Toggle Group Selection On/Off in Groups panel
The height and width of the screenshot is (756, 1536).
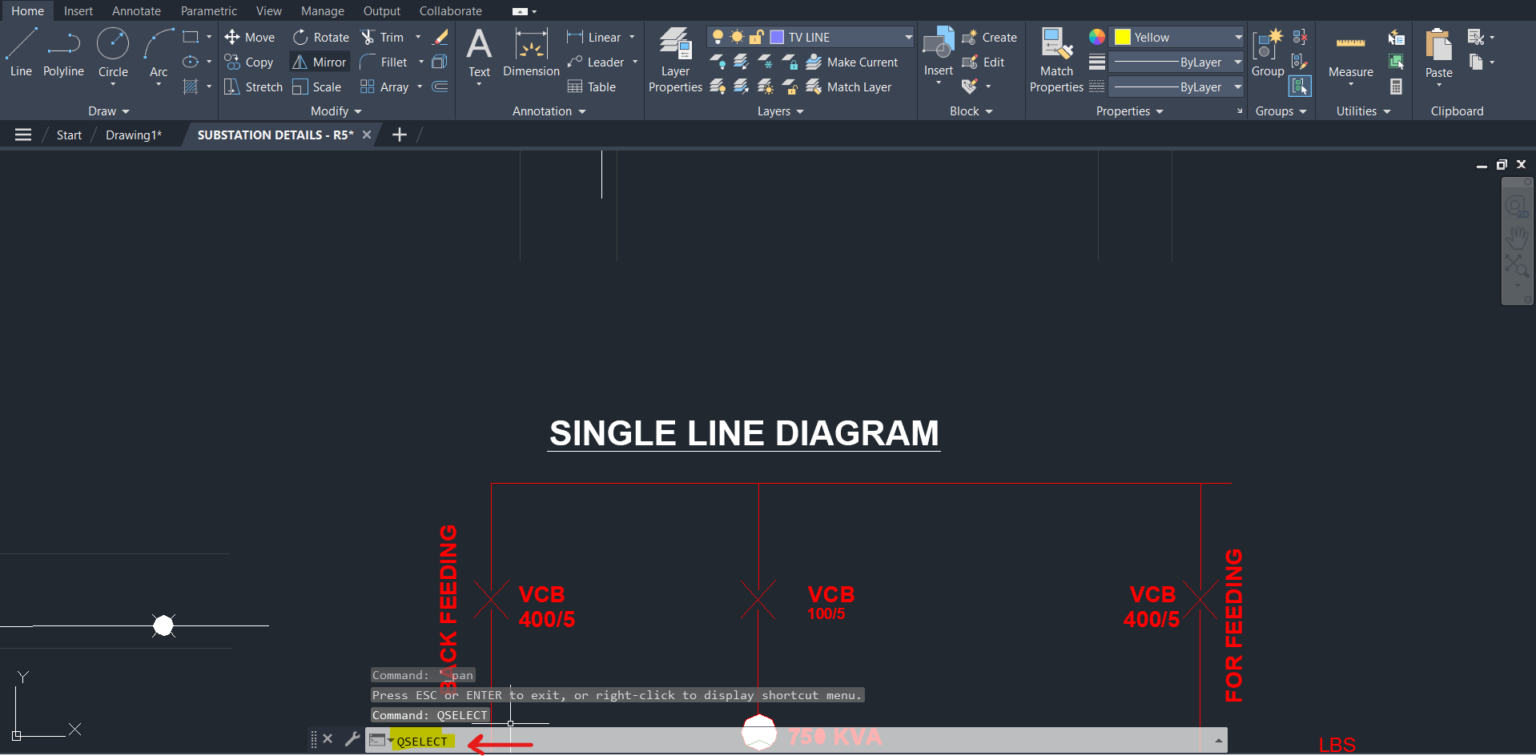1300,86
